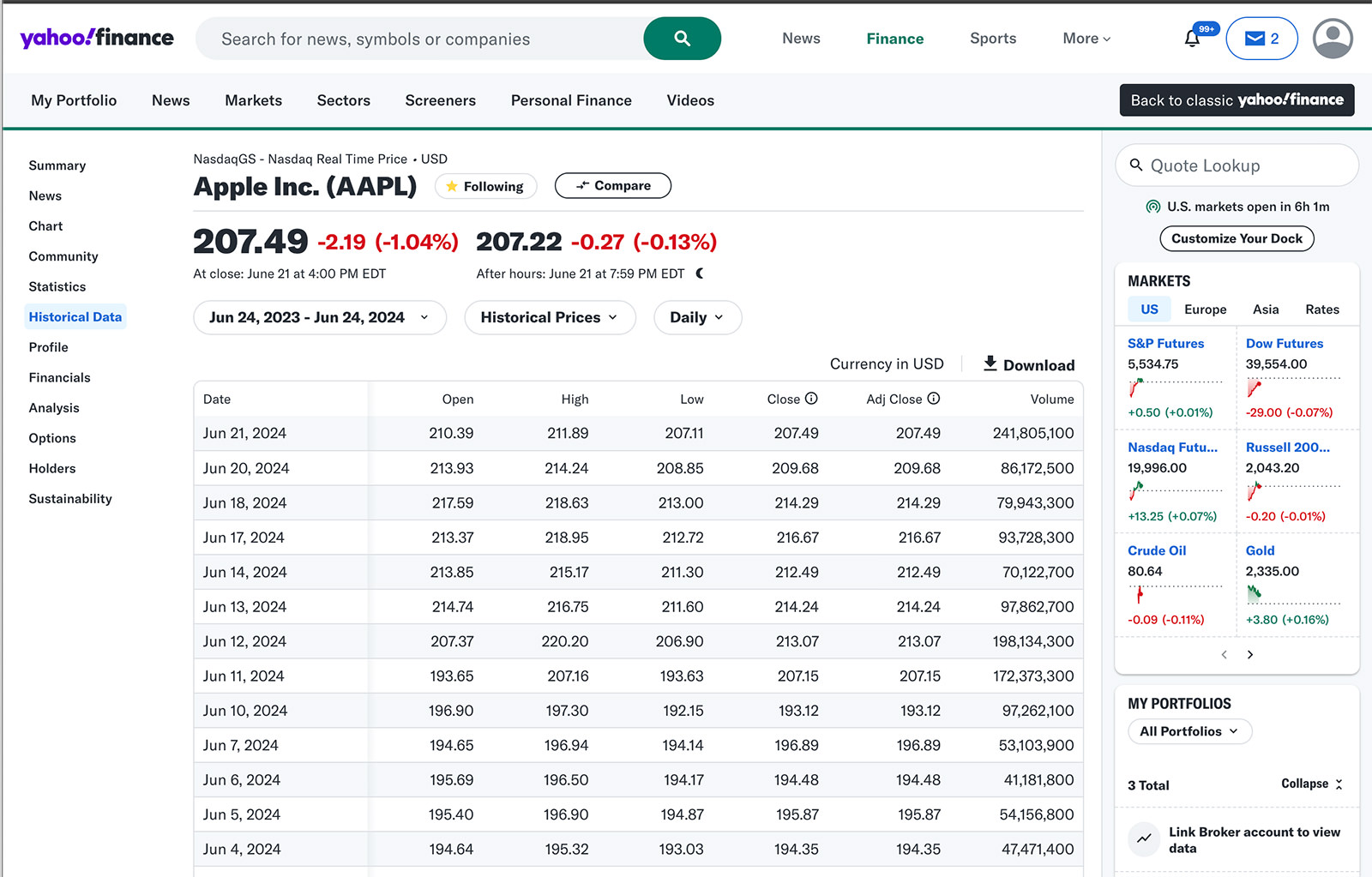Switch to the US markets tab
This screenshot has width=1372, height=877.
(x=1149, y=309)
